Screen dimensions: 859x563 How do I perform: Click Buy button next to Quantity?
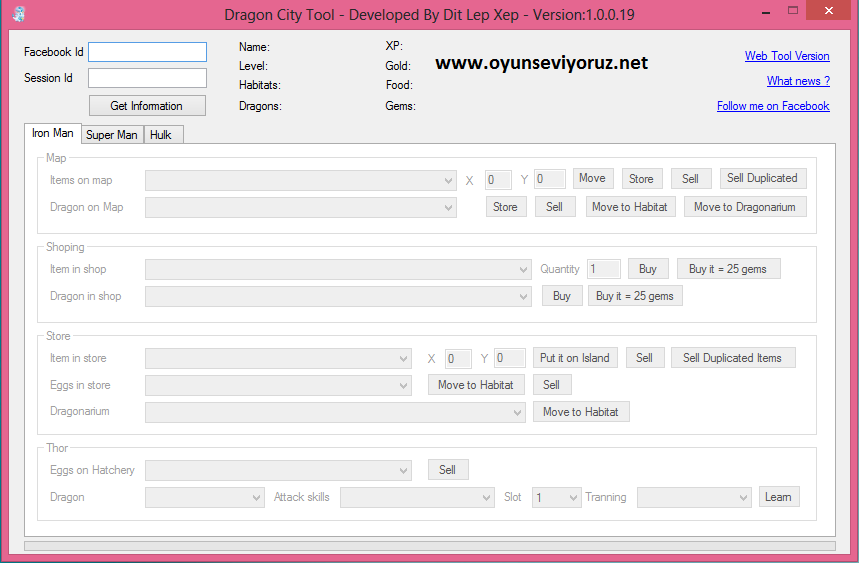pos(649,269)
